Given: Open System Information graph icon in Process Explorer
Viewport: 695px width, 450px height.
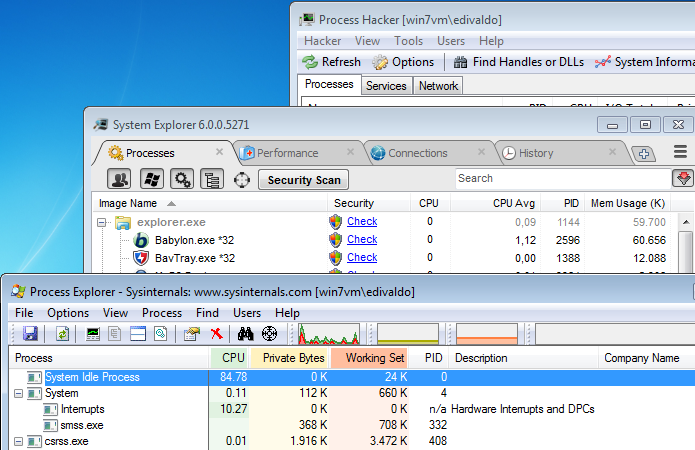Looking at the screenshot, I should (x=93, y=333).
